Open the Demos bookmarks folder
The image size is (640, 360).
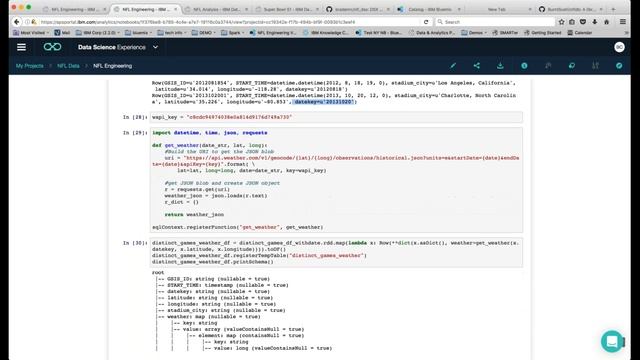pos(473,33)
